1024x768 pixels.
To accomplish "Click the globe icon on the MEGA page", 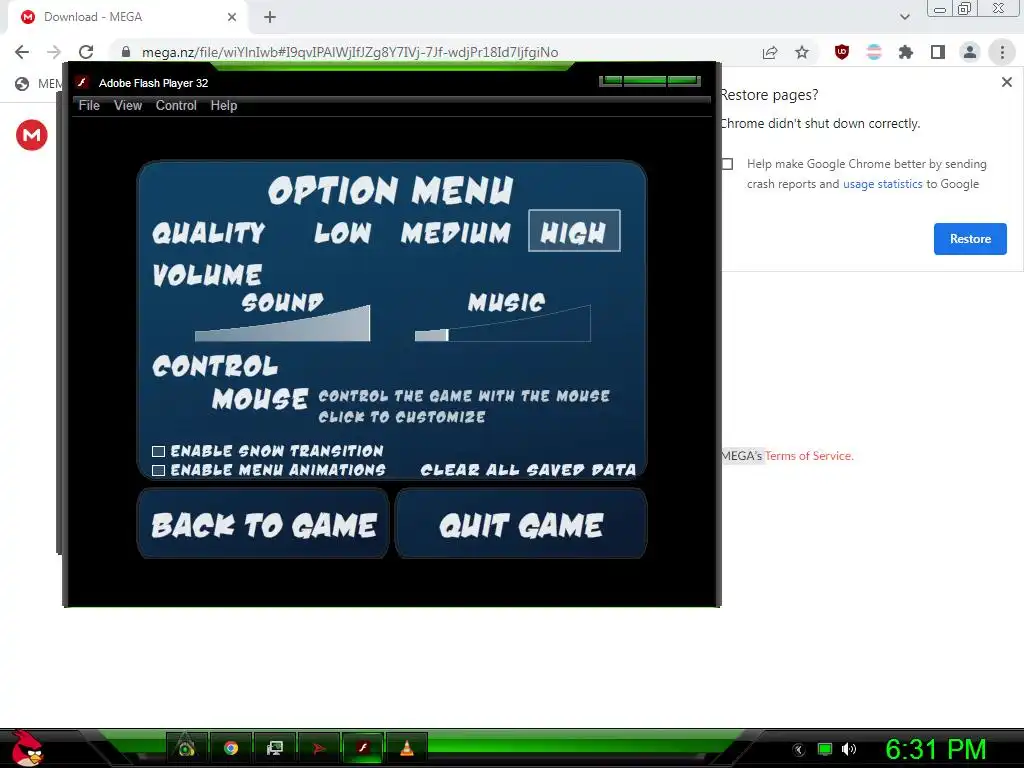I will pos(22,84).
